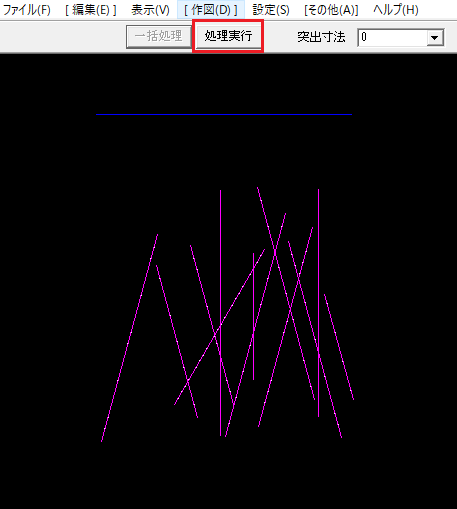Viewport: 457px width, 509px height.
Task: Select the blue horizontal reference line
Action: point(224,114)
